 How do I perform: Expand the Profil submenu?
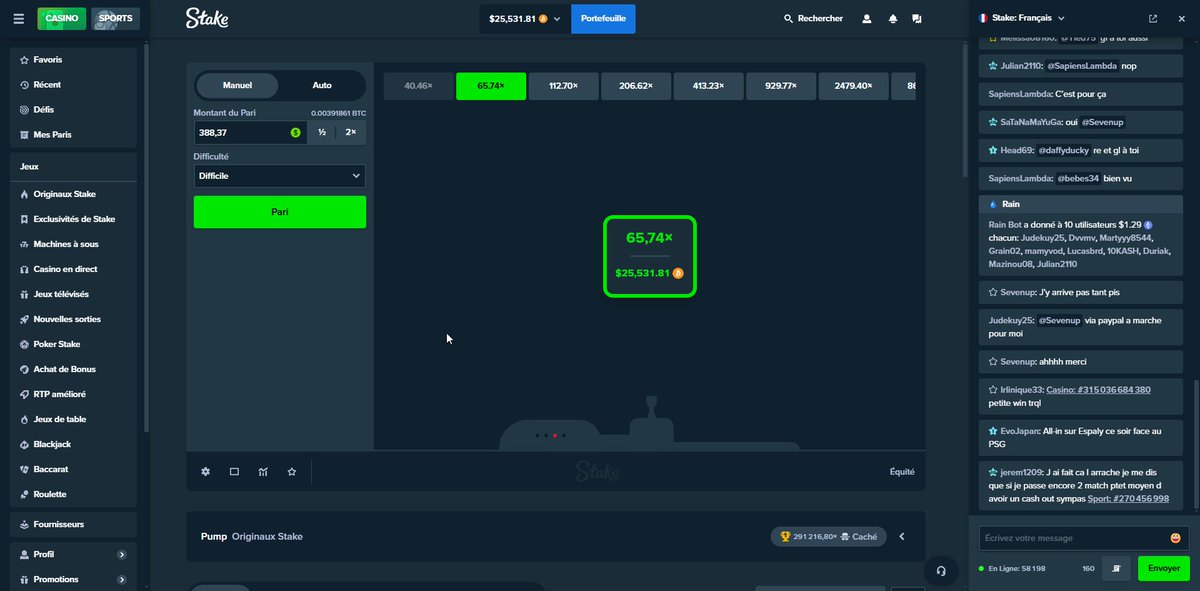[122, 554]
